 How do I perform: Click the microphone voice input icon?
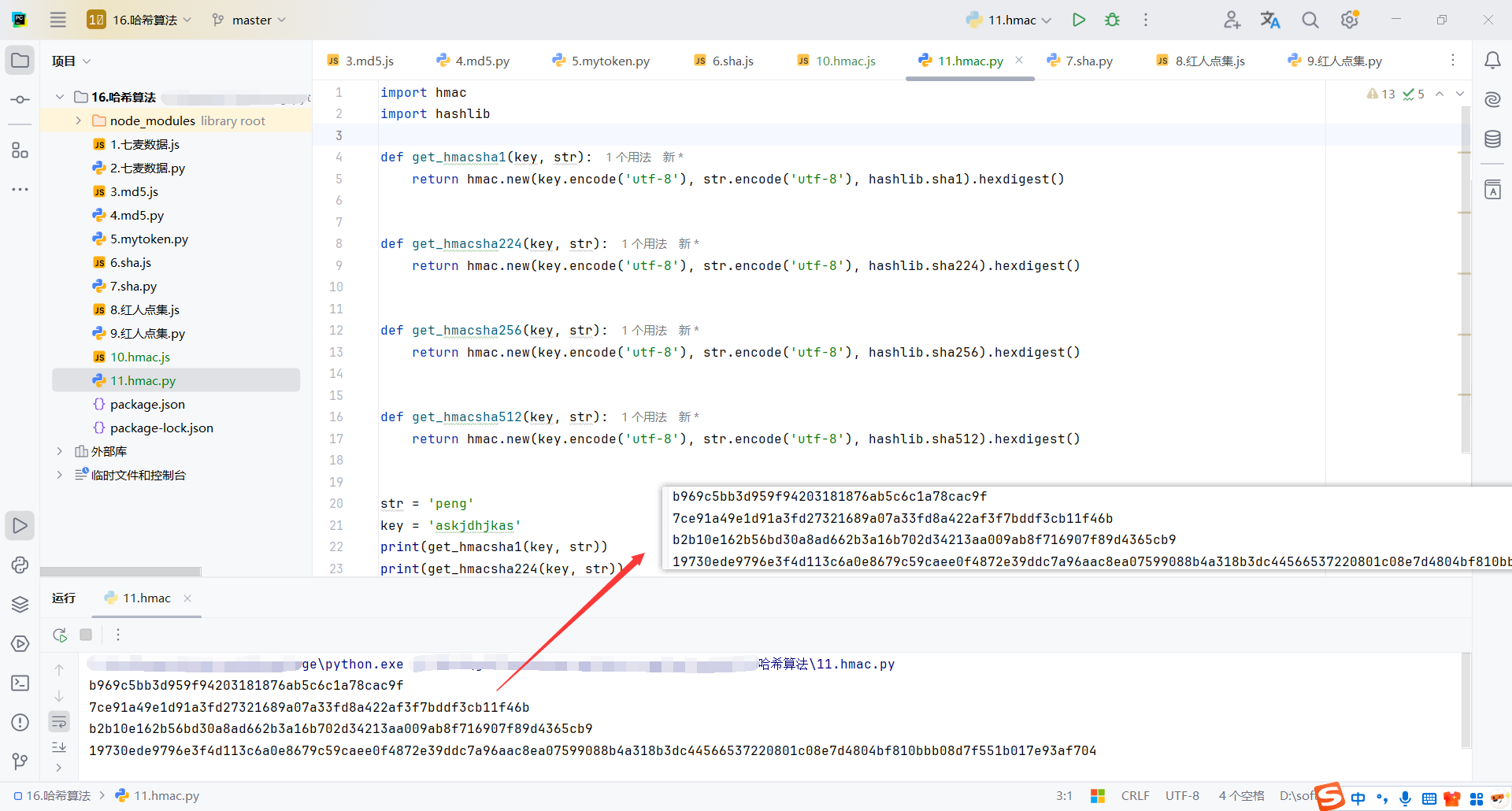(1406, 798)
